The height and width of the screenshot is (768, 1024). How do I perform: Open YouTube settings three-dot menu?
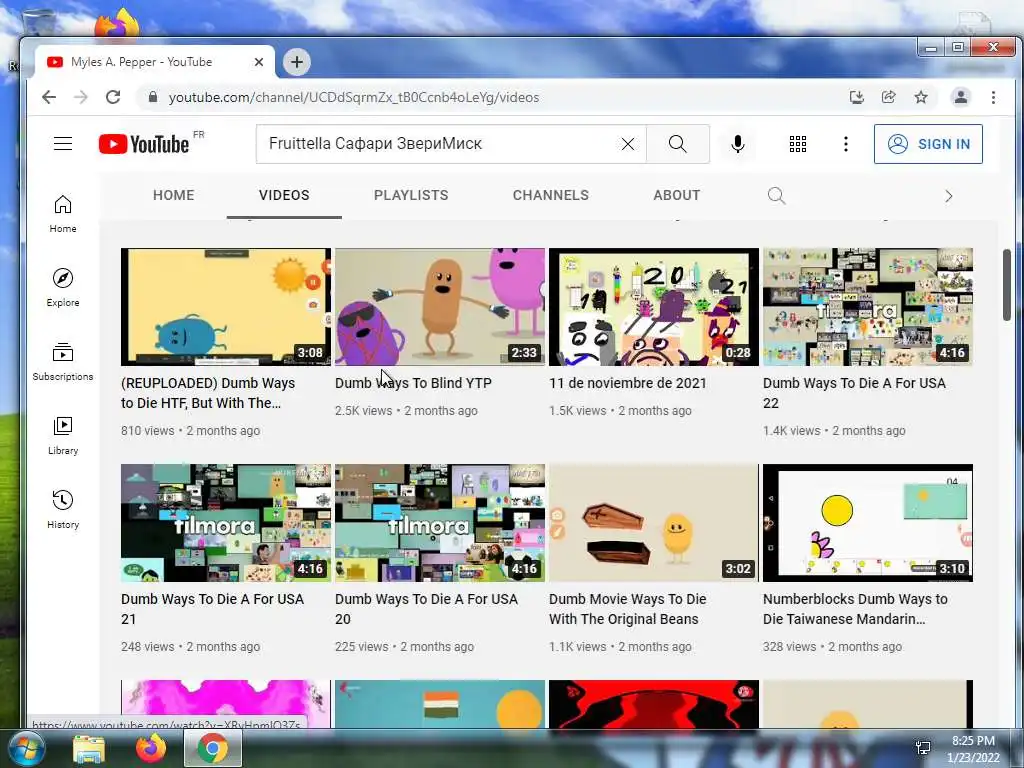pos(846,144)
